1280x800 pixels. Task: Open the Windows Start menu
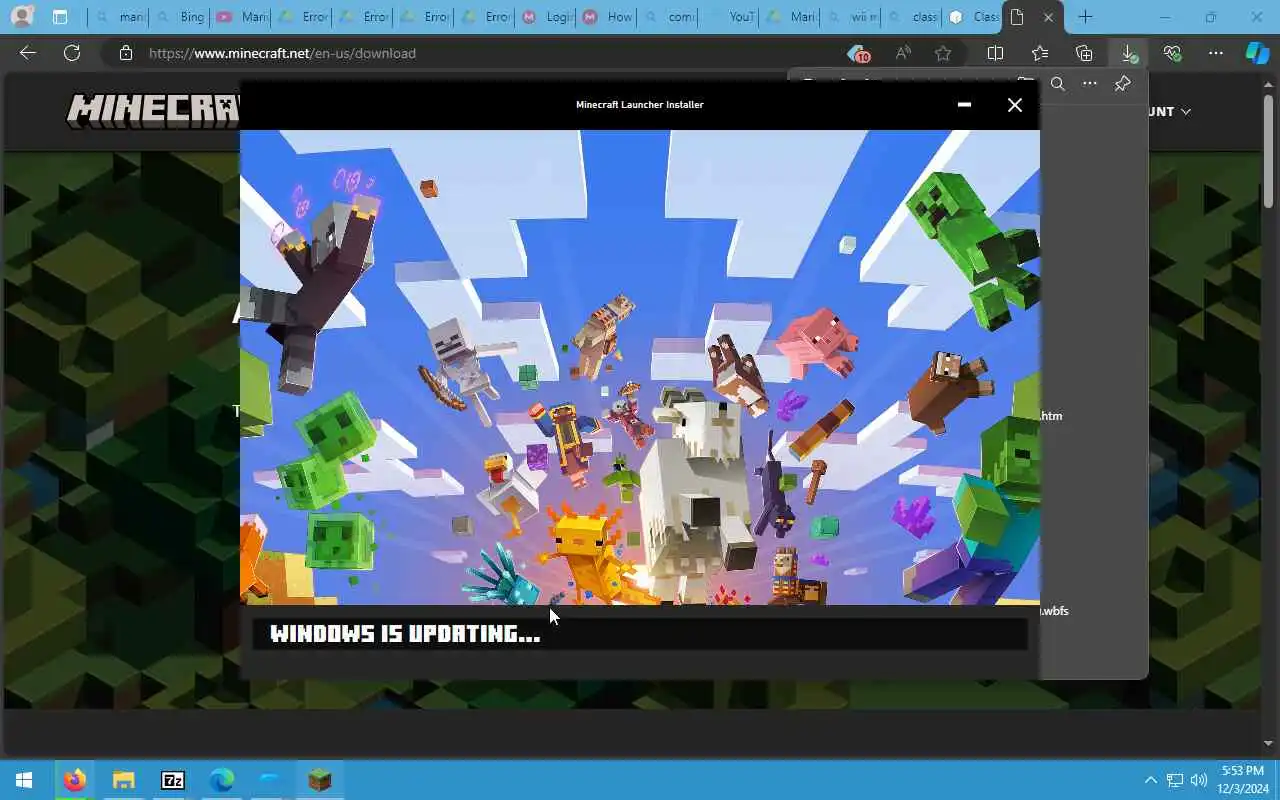(24, 780)
